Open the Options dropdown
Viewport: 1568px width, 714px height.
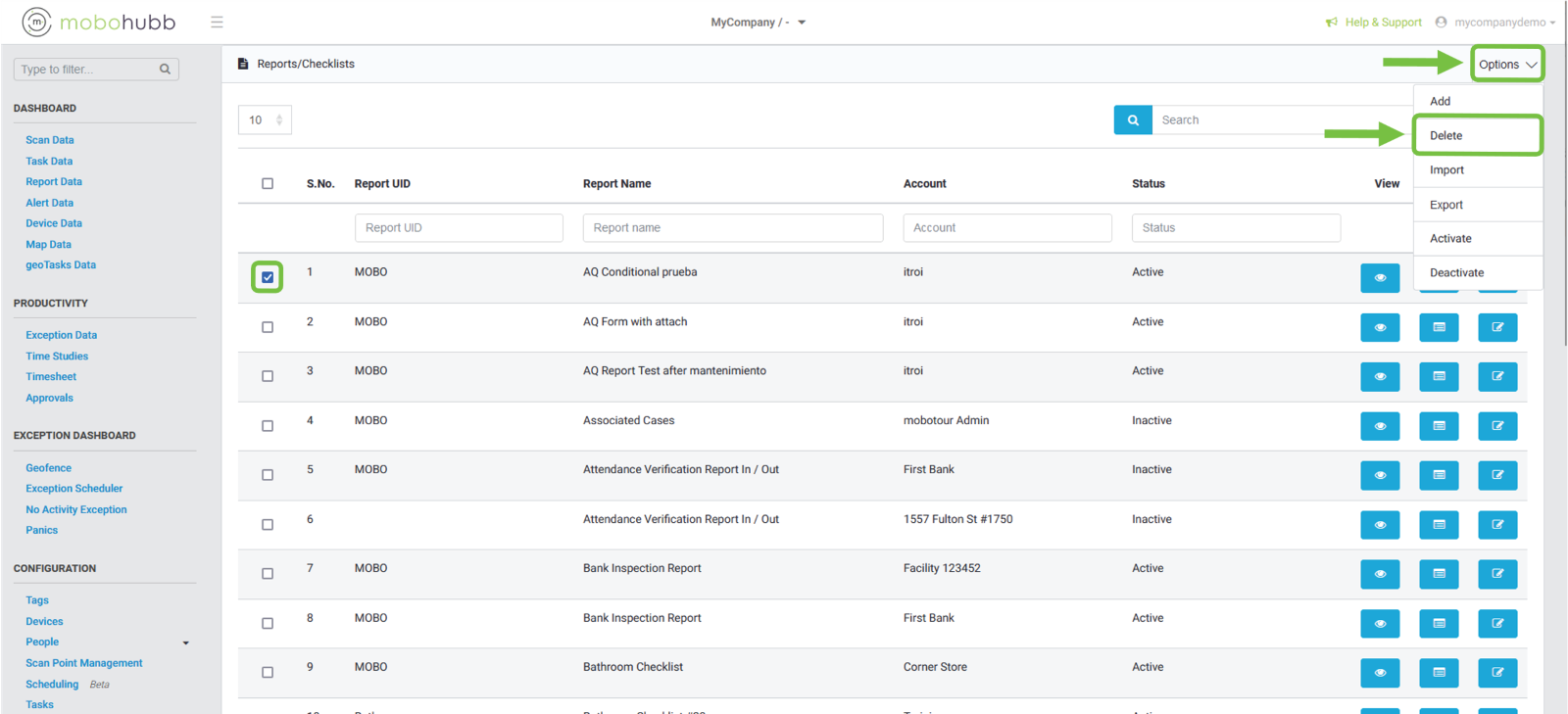1506,65
